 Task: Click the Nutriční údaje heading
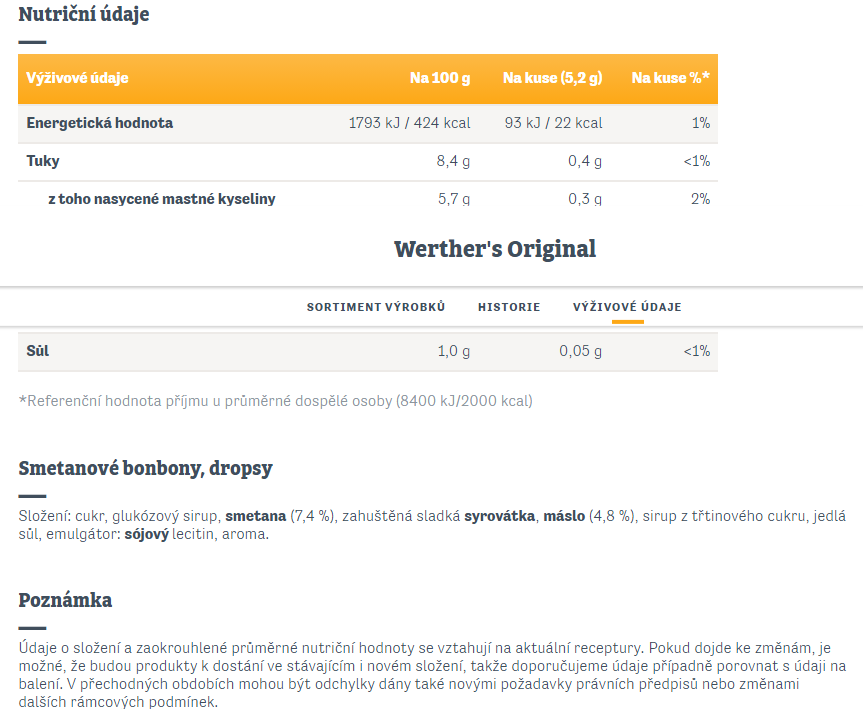click(84, 14)
